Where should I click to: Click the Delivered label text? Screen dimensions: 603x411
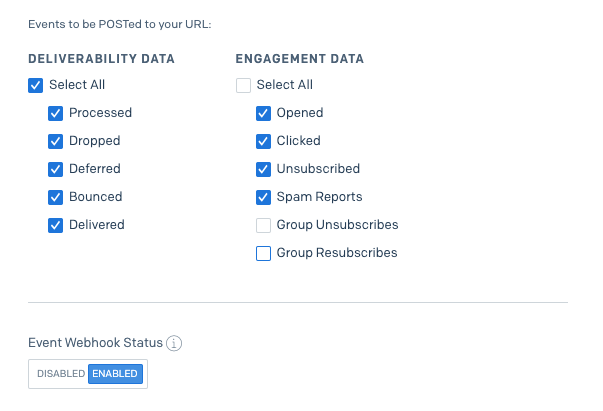click(96, 225)
